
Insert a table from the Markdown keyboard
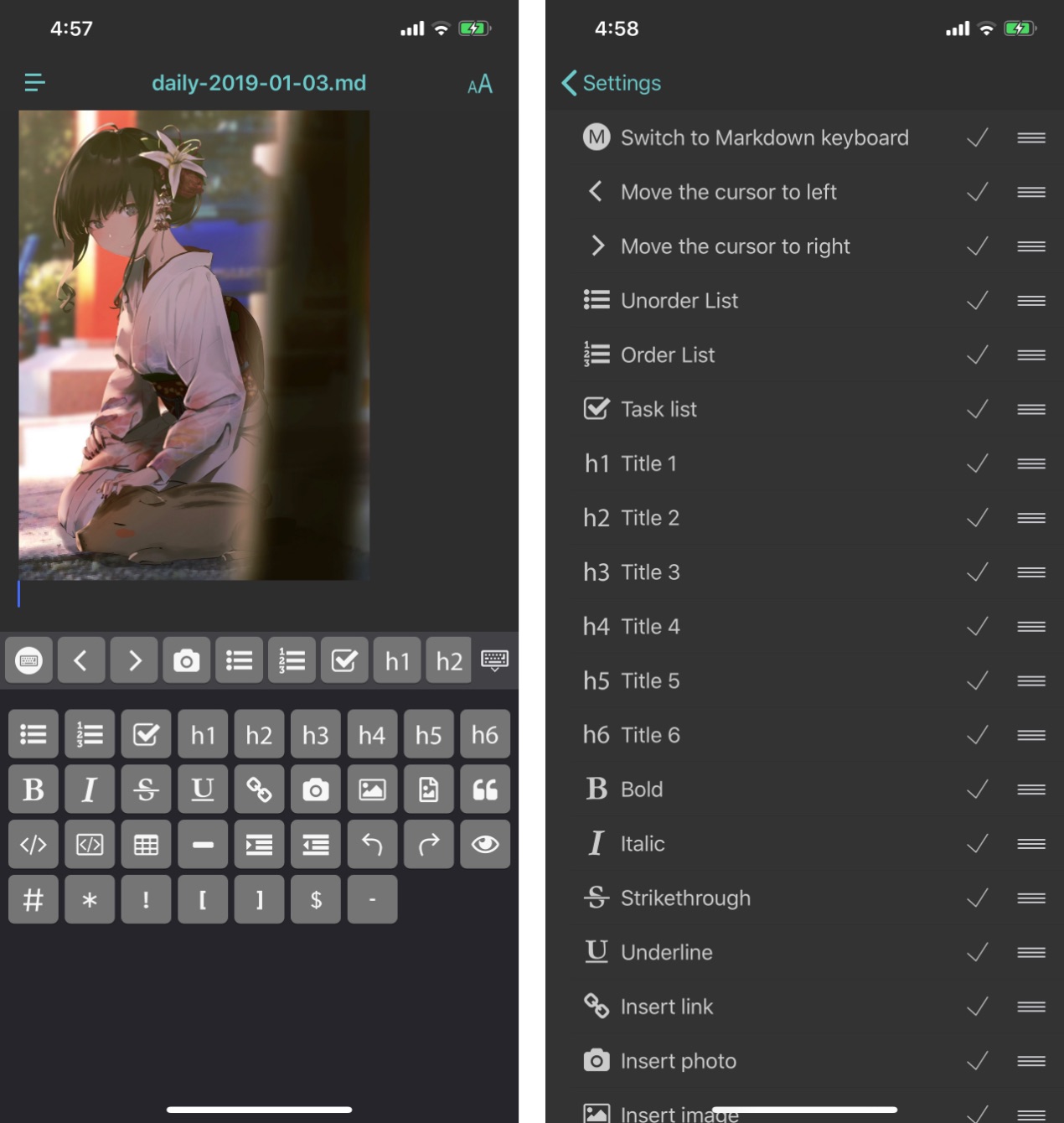(x=146, y=844)
